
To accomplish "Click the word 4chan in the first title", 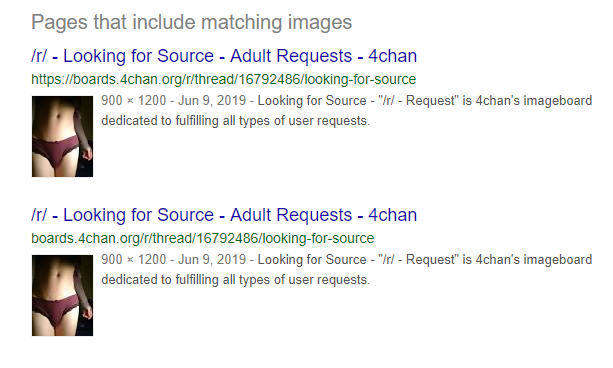I will [393, 56].
